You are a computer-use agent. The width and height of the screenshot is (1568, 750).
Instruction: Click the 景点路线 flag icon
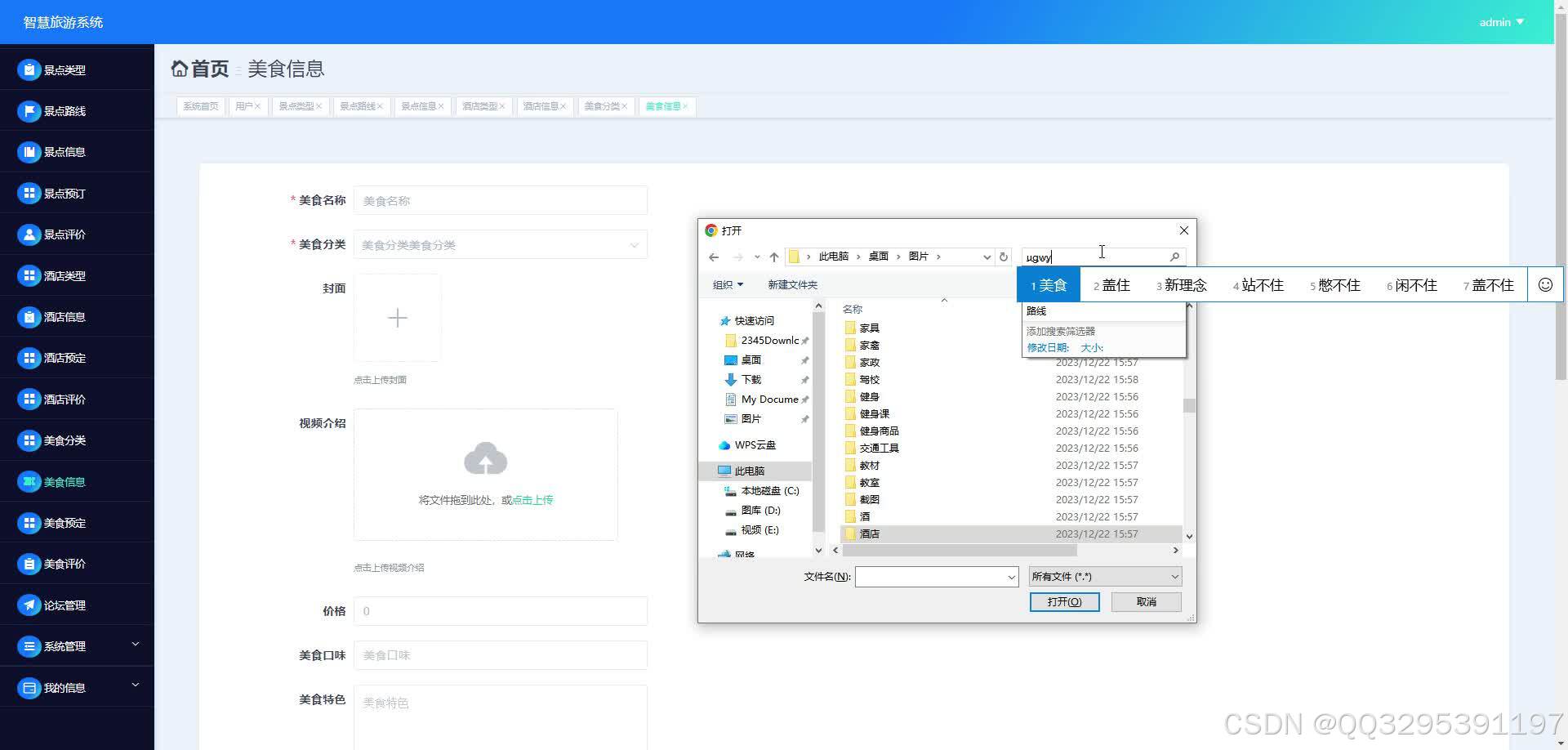29,111
